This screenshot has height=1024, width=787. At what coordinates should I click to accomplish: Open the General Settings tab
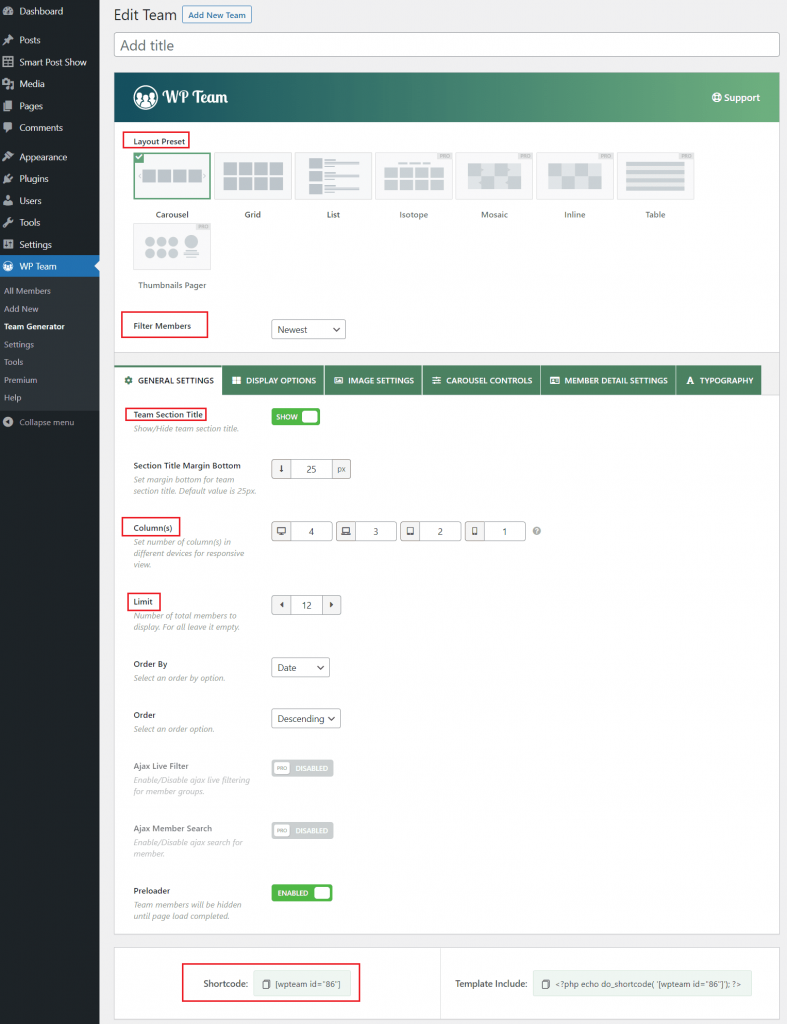[169, 380]
